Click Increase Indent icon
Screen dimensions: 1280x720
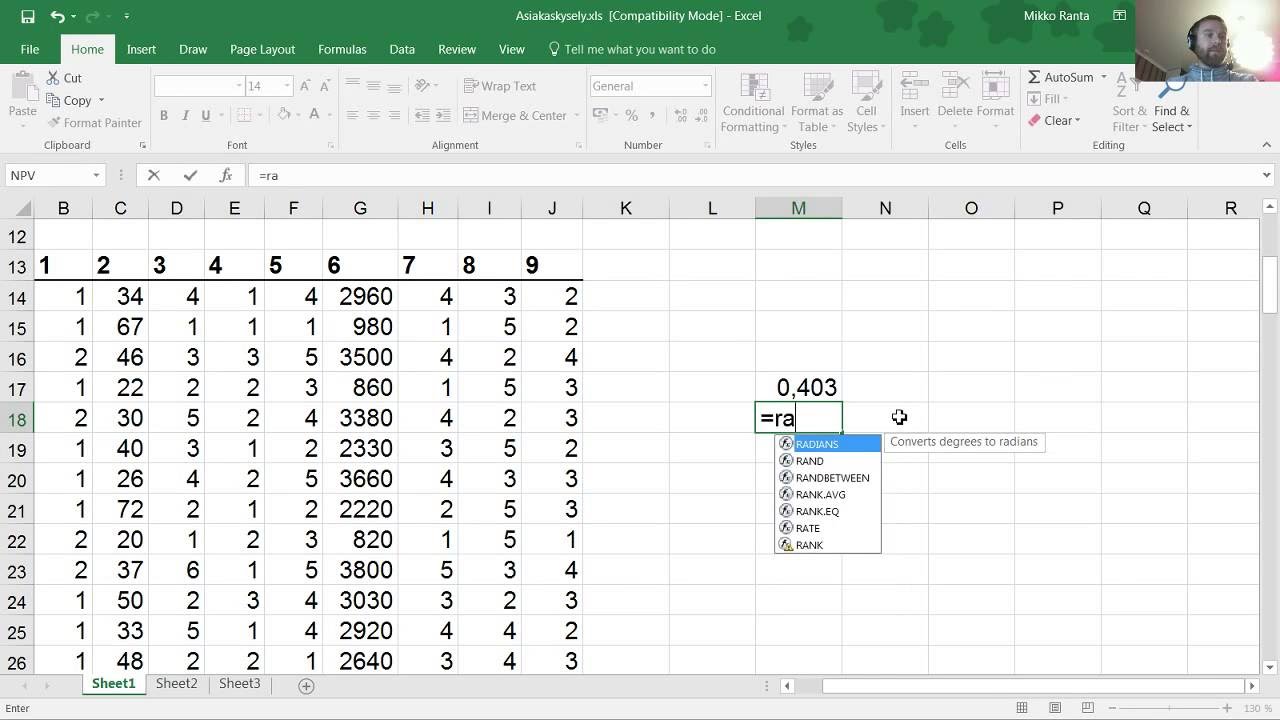point(444,115)
